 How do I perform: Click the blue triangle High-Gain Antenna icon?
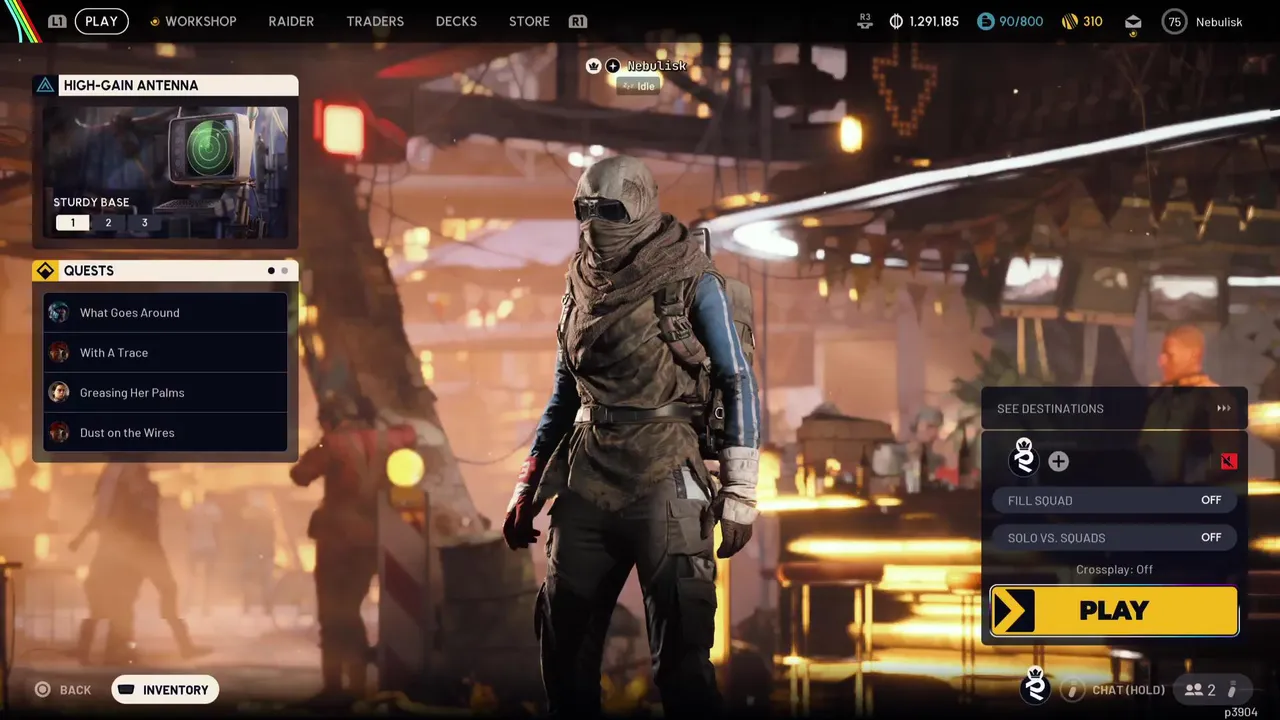[45, 85]
